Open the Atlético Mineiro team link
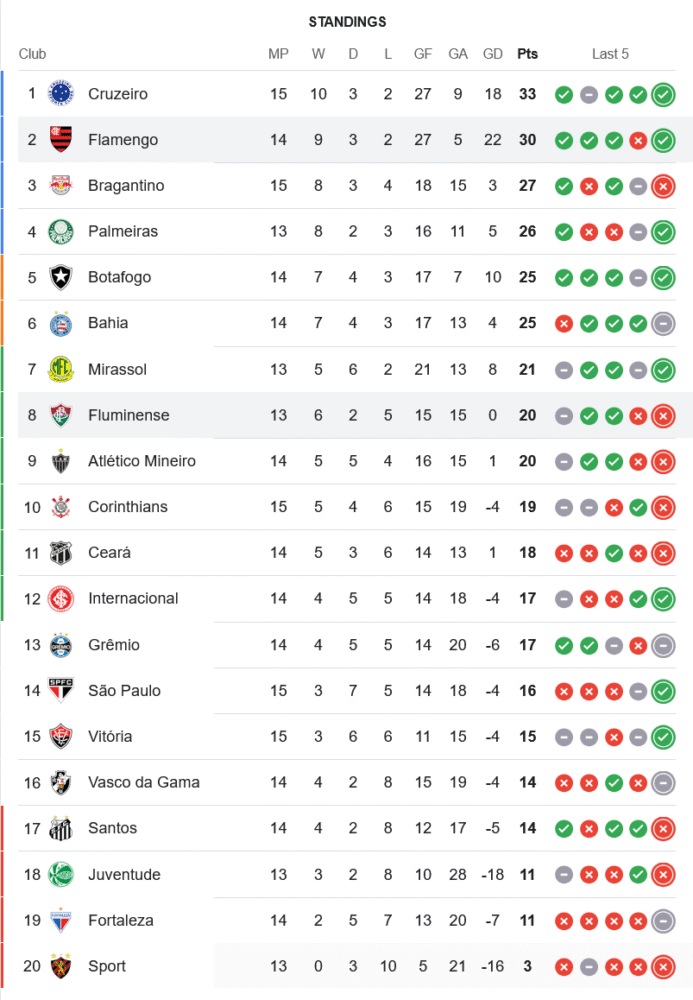Viewport: 693px width, 1000px height. [x=142, y=461]
